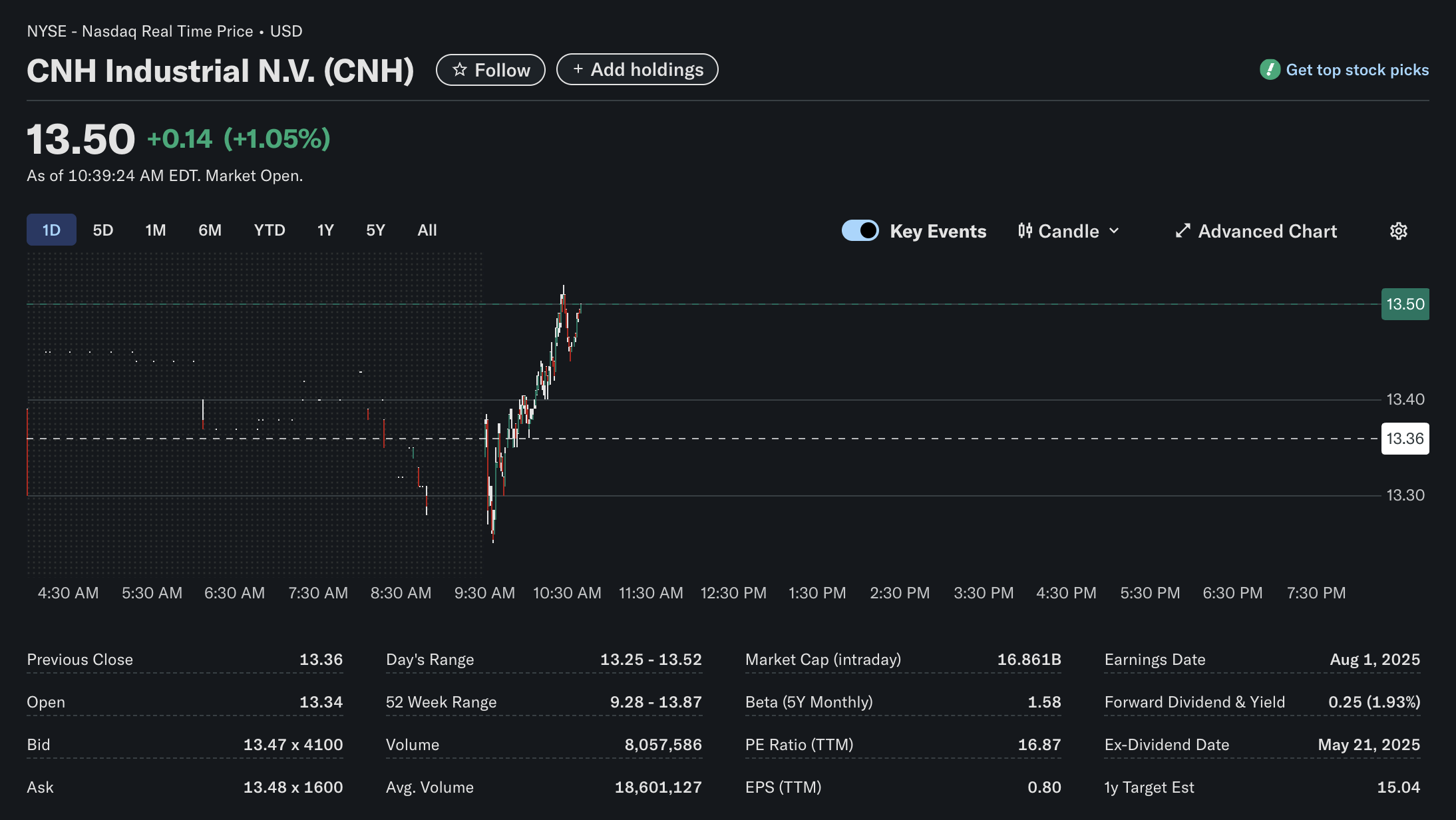
Task: Click the Ex-Dividend Date label
Action: (1167, 745)
